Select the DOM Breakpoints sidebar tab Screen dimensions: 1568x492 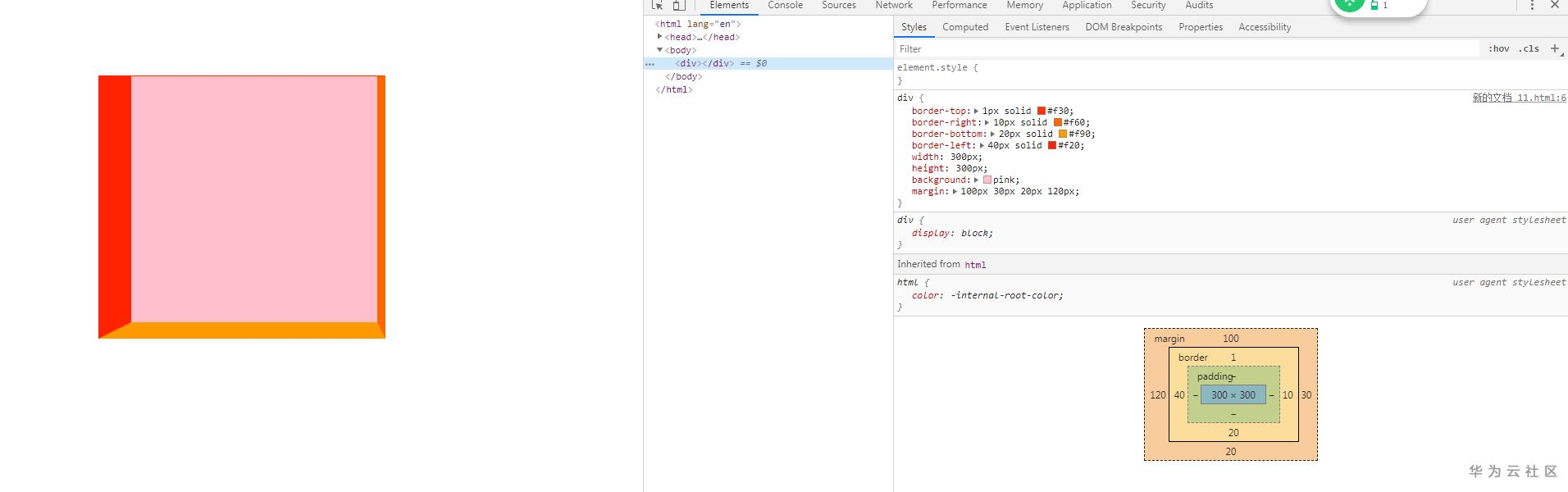(x=1124, y=27)
